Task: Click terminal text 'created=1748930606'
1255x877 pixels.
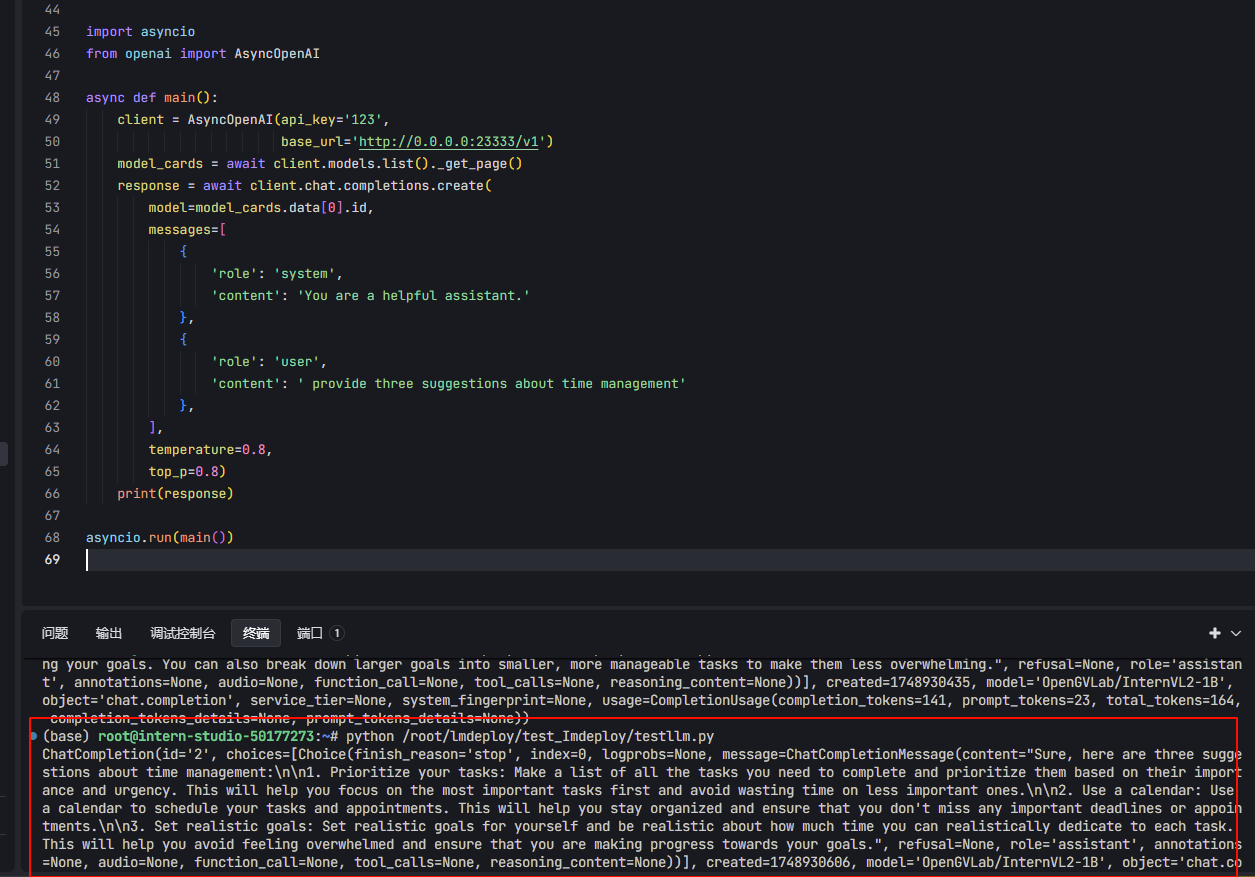Action: [x=777, y=861]
